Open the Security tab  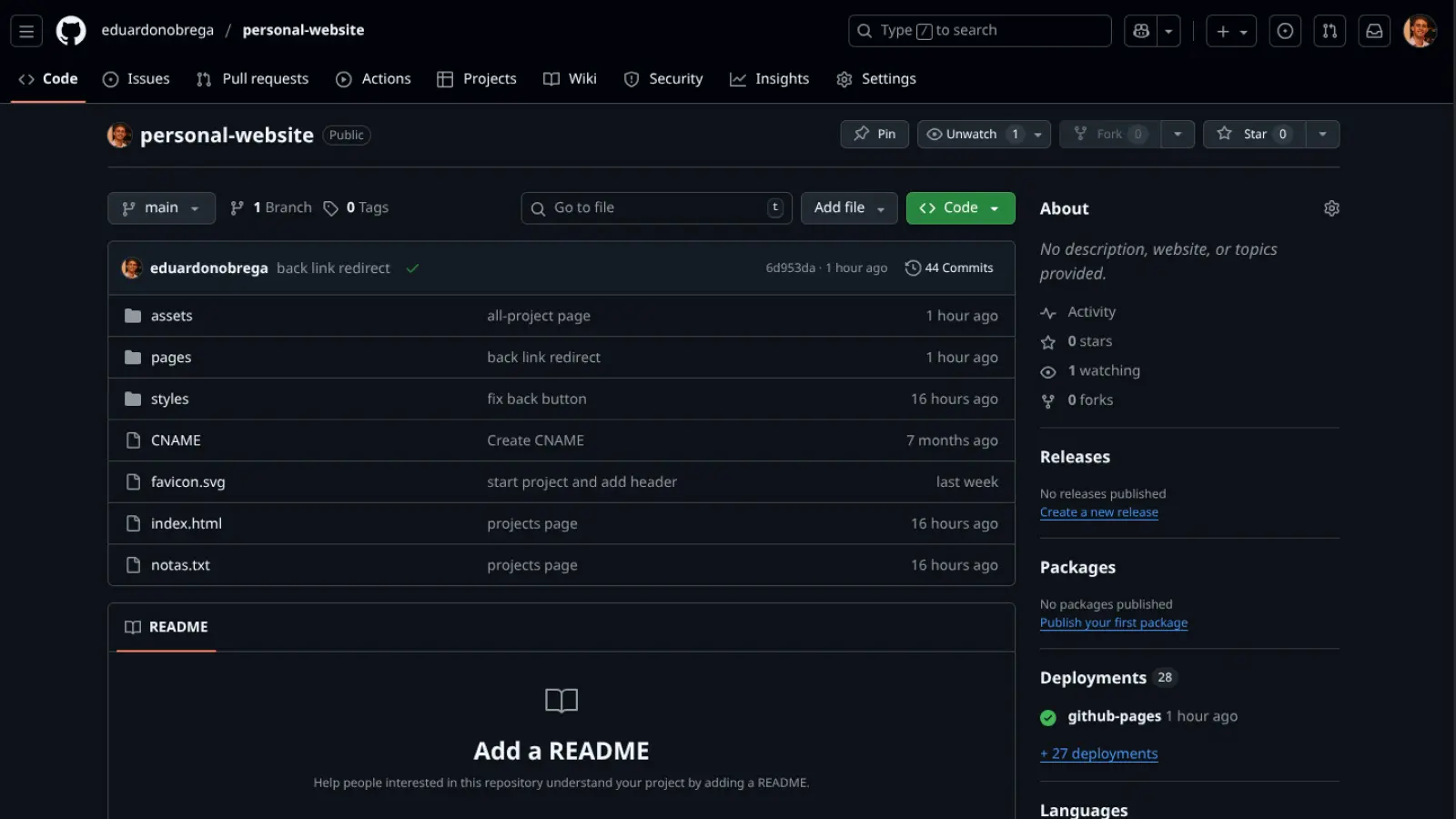(663, 79)
